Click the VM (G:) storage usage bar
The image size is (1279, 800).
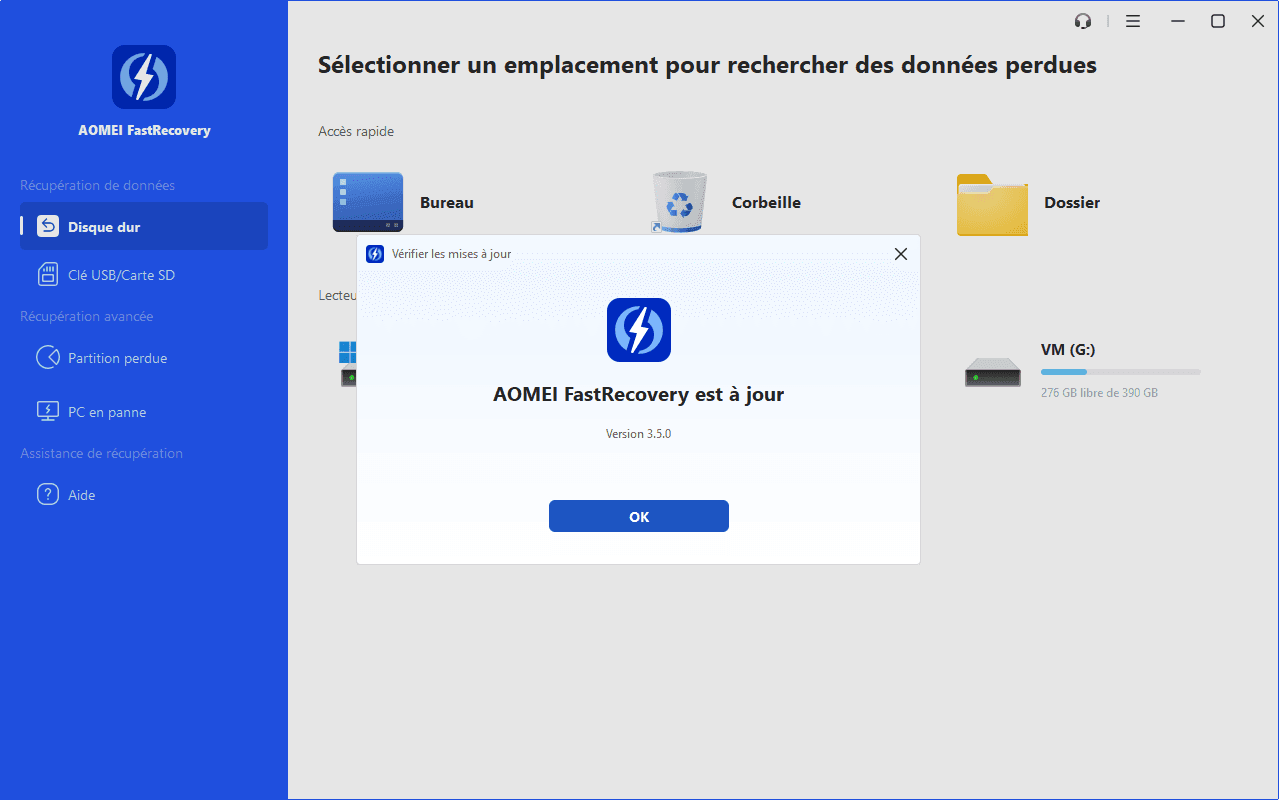[1120, 372]
